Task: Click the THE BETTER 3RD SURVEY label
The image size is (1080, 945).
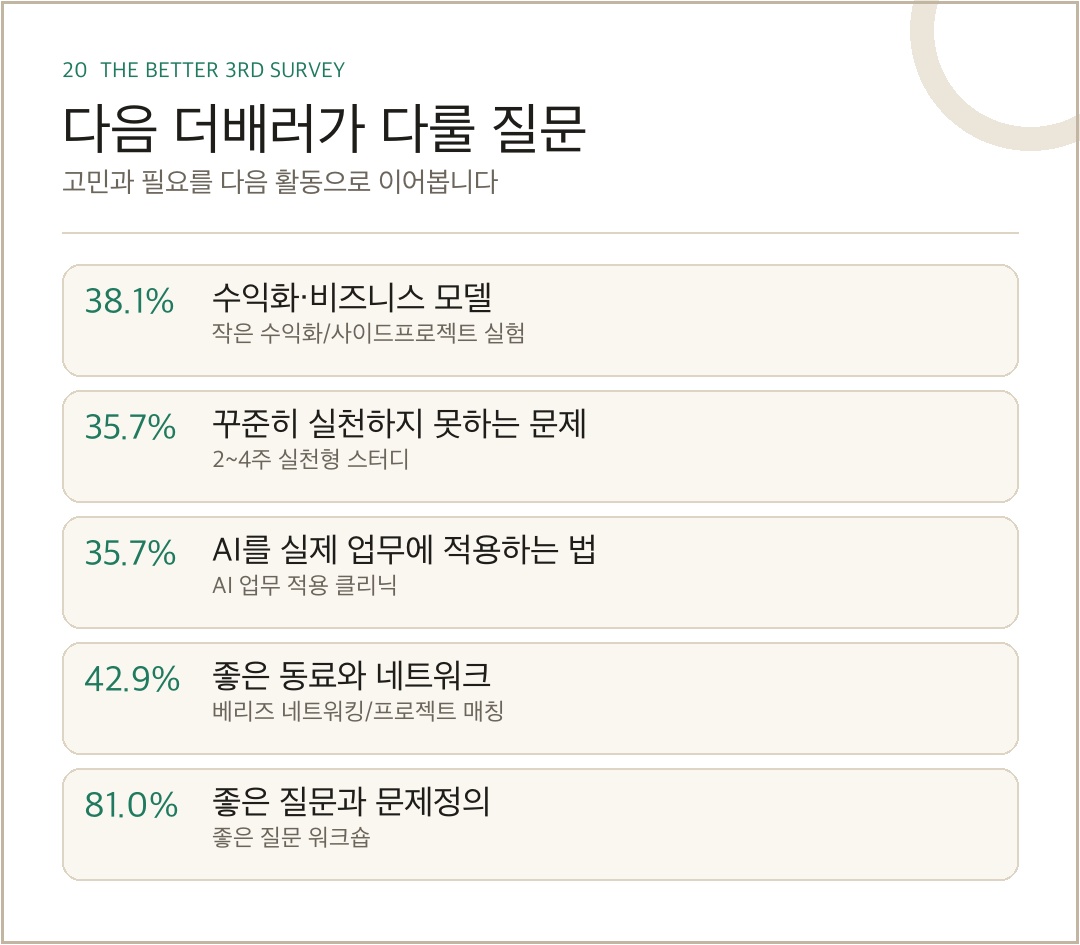Action: [x=222, y=70]
